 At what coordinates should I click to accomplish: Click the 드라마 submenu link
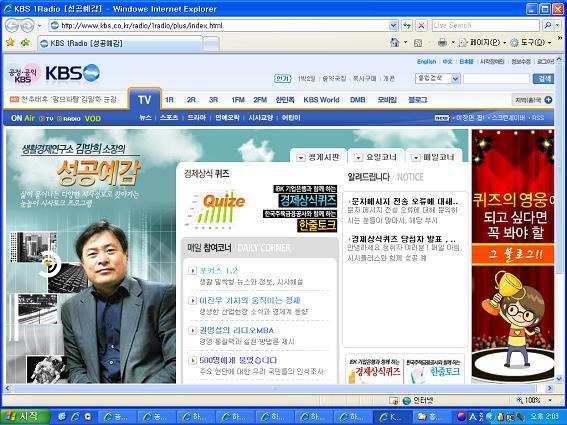pyautogui.click(x=197, y=118)
